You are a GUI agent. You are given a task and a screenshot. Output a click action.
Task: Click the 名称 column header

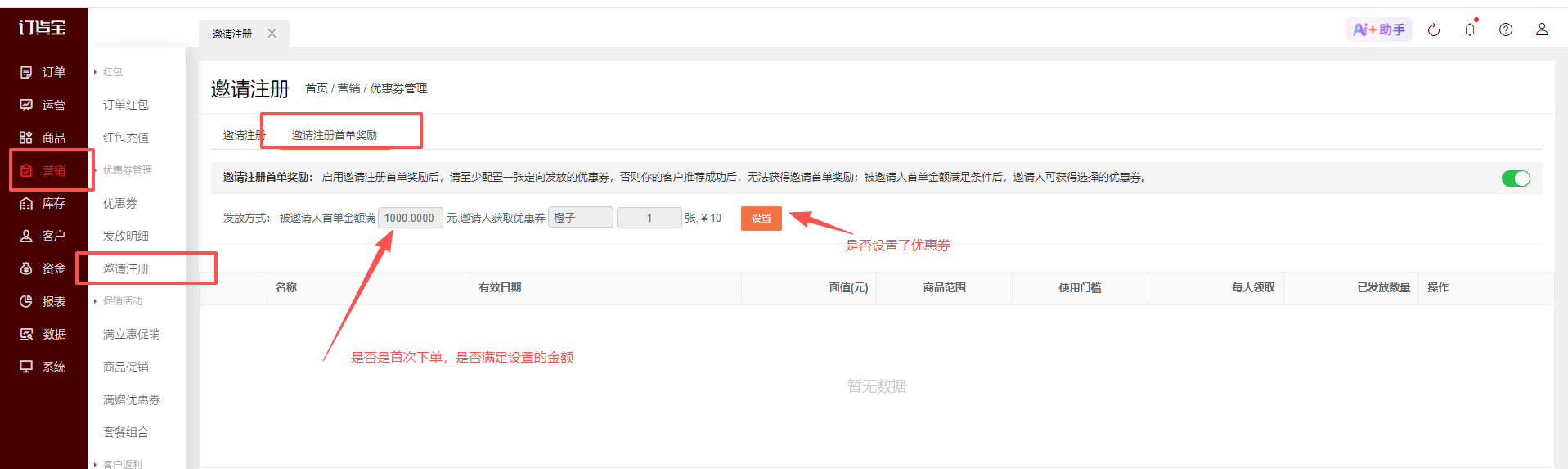(x=286, y=287)
